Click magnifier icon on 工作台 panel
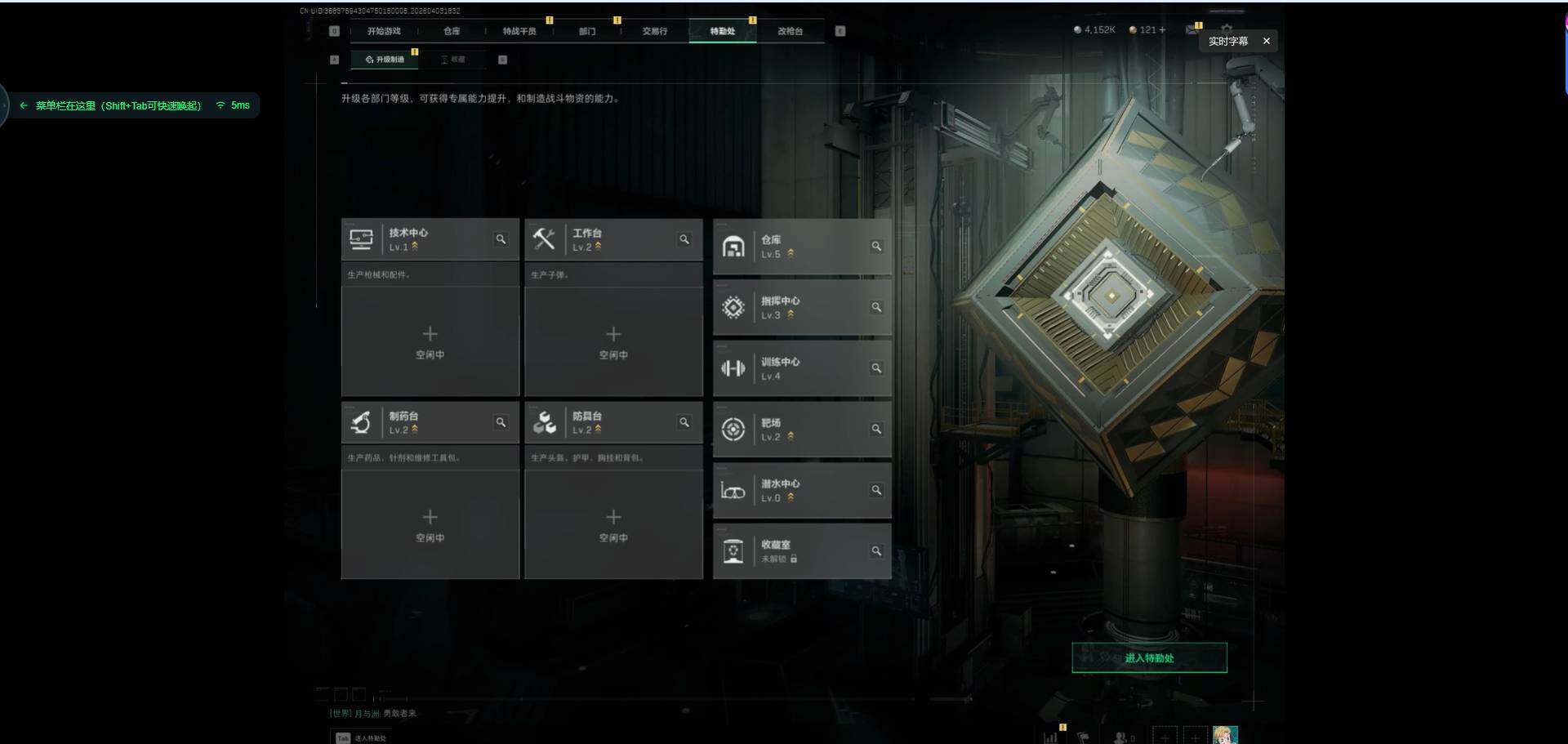This screenshot has height=744, width=1568. coord(684,239)
